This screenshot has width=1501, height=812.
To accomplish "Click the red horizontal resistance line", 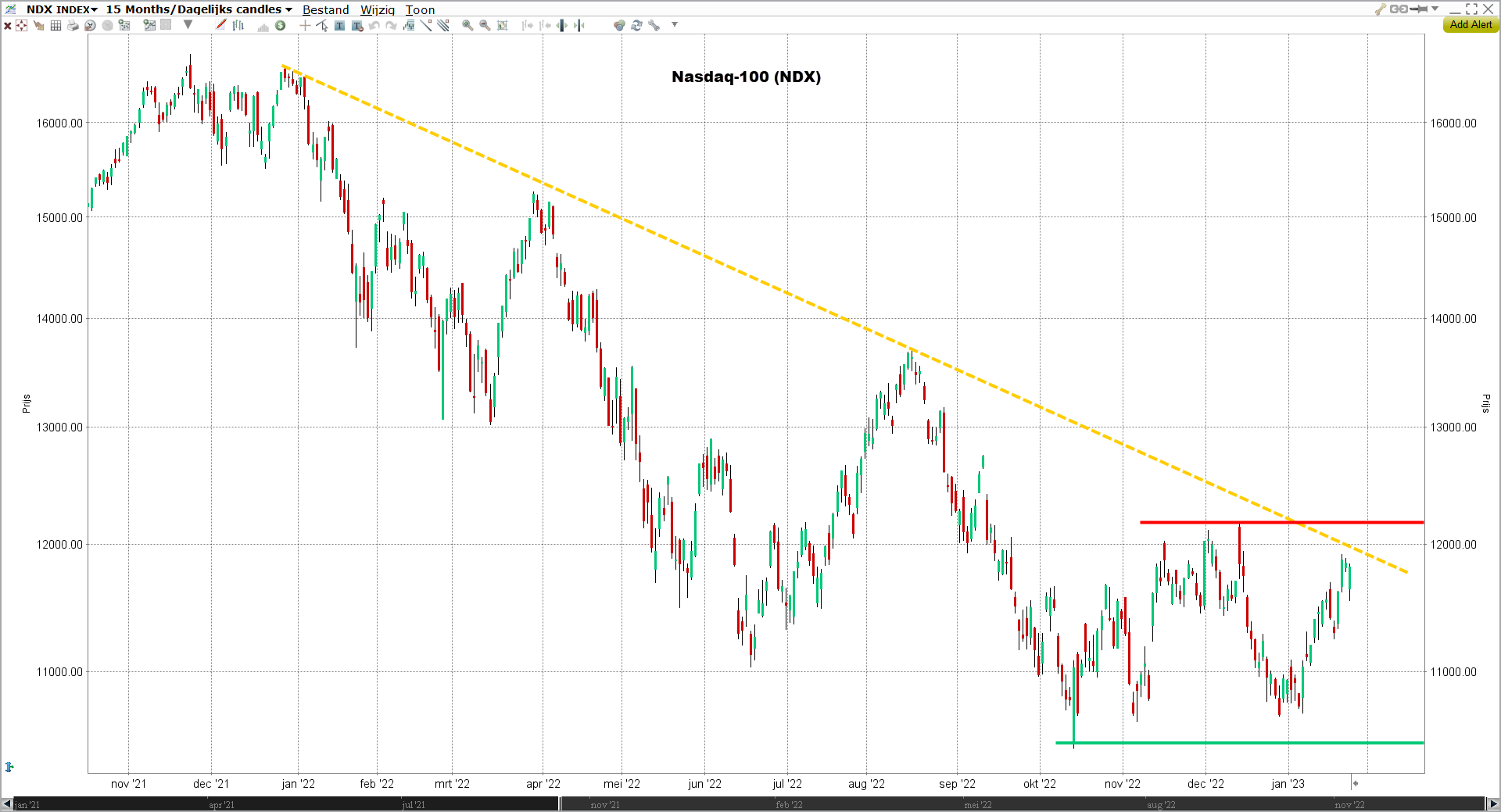I will (1281, 522).
